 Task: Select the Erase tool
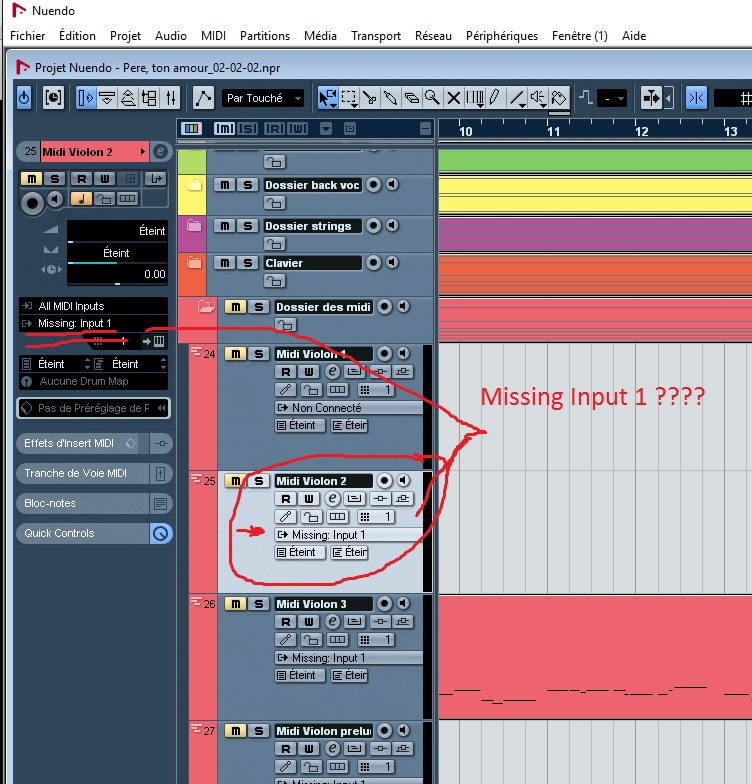pos(412,98)
